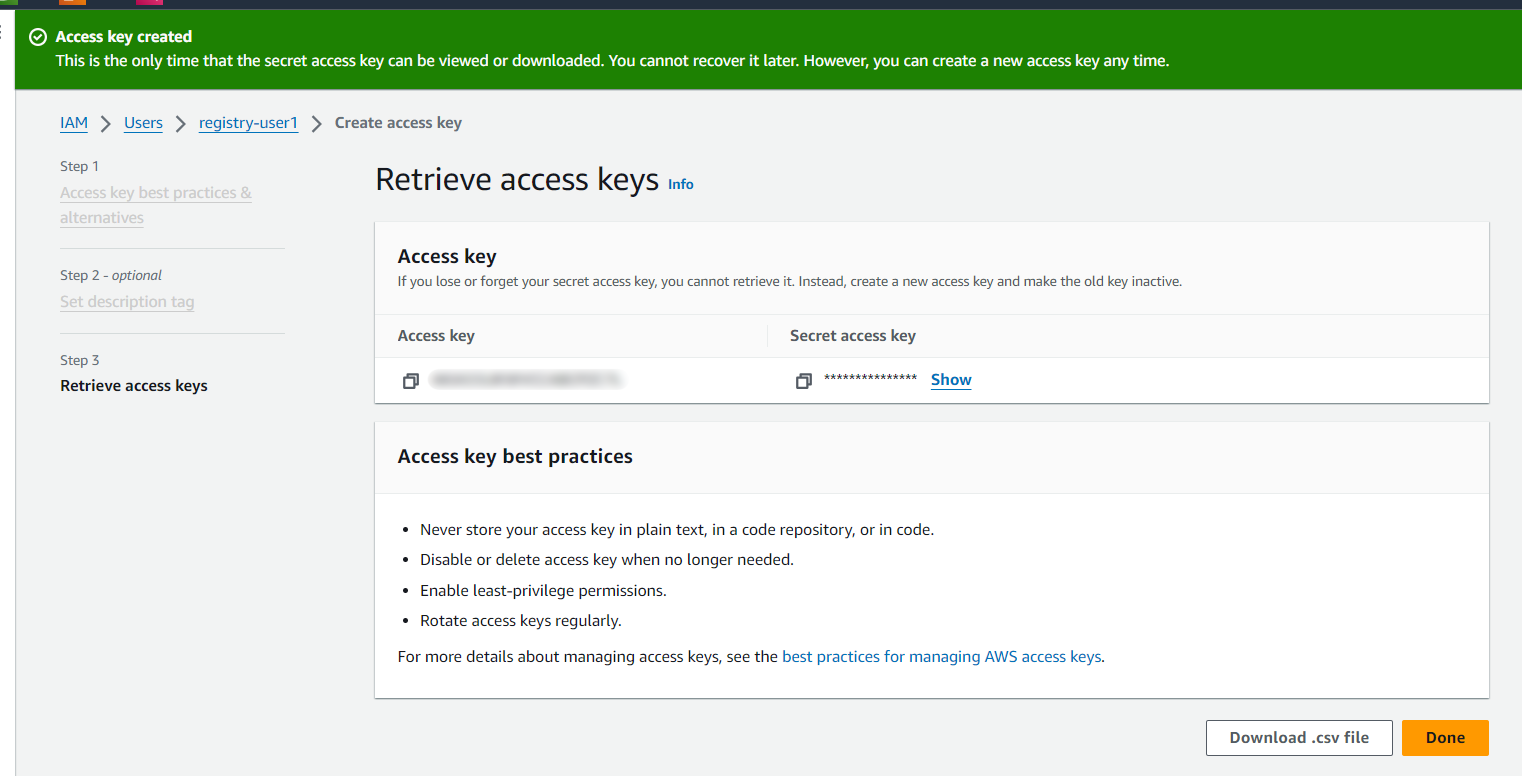
Task: Navigate to the Users breadcrumb
Action: (143, 123)
